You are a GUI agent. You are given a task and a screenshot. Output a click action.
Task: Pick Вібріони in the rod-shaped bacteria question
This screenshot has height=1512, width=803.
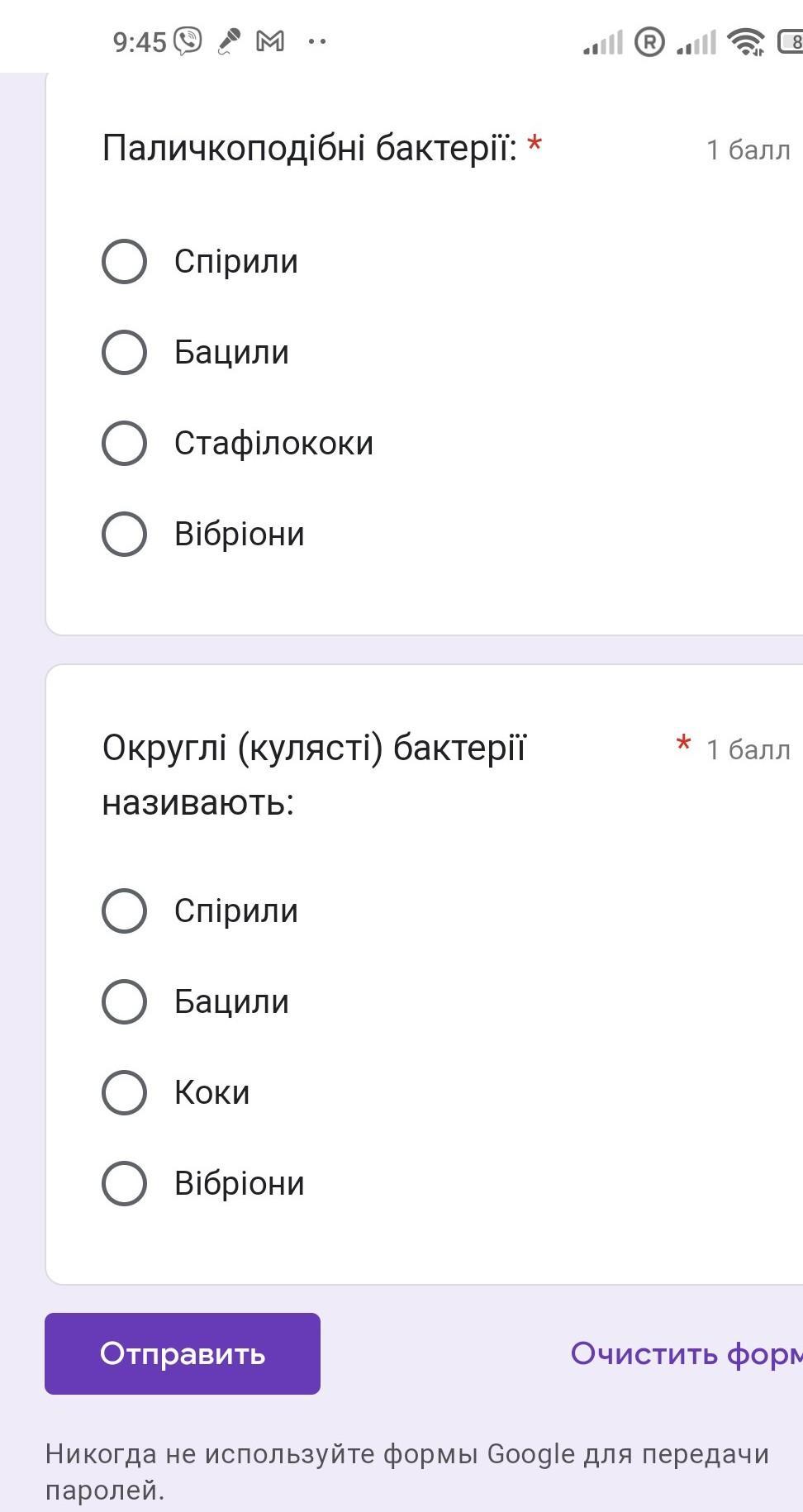[125, 534]
